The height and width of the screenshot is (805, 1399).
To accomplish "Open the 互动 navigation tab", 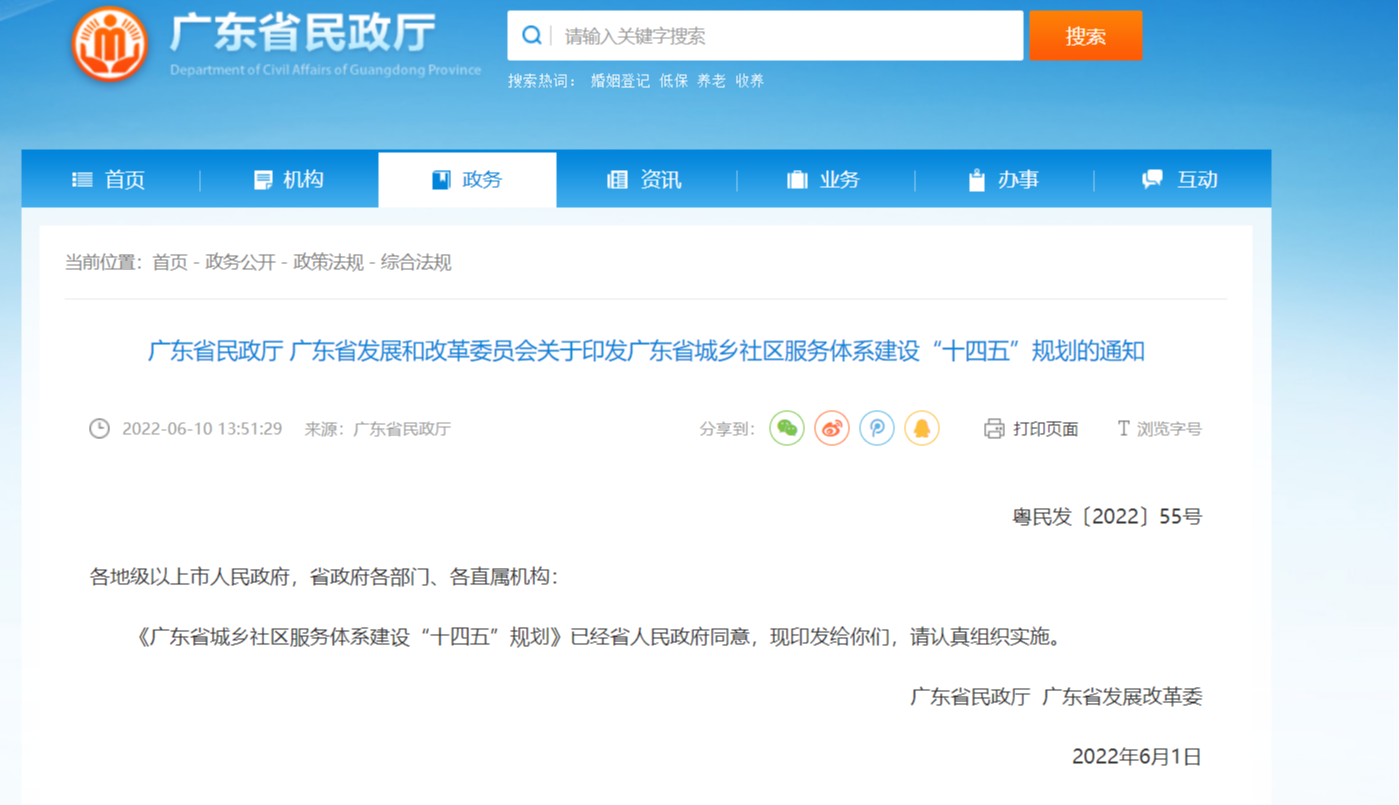I will (1182, 179).
